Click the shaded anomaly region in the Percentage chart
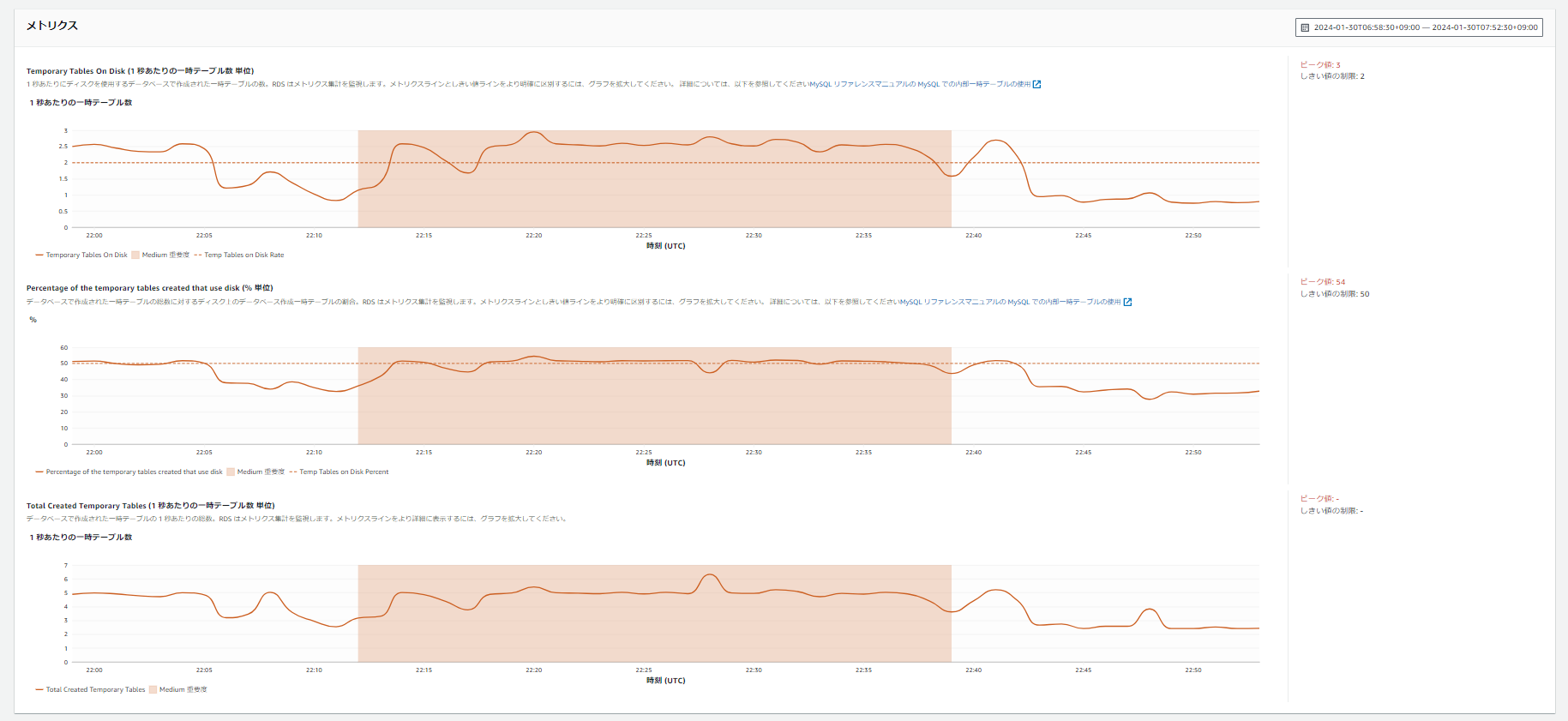The image size is (1568, 721). point(654,396)
